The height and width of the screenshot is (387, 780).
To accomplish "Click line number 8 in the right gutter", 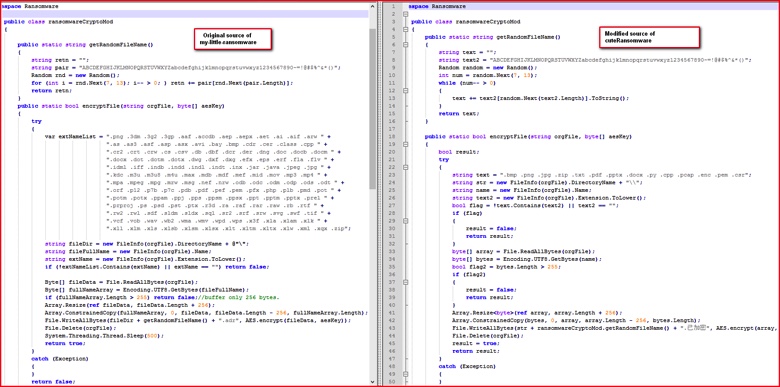I will click(x=393, y=60).
